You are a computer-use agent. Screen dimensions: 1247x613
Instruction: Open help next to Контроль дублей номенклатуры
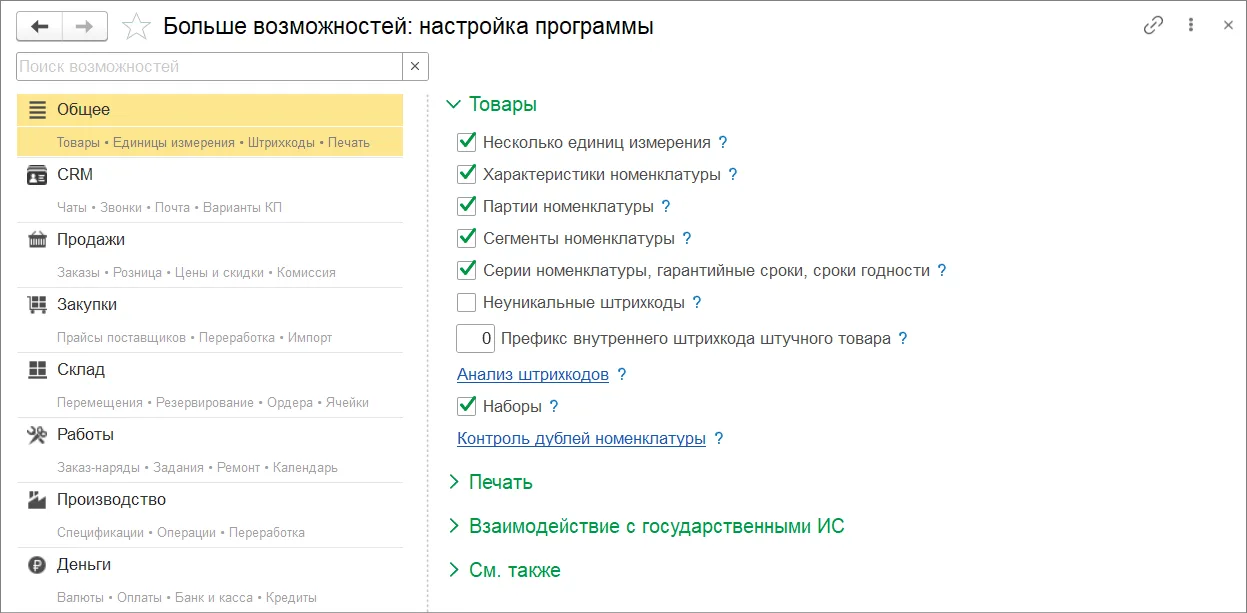[719, 439]
